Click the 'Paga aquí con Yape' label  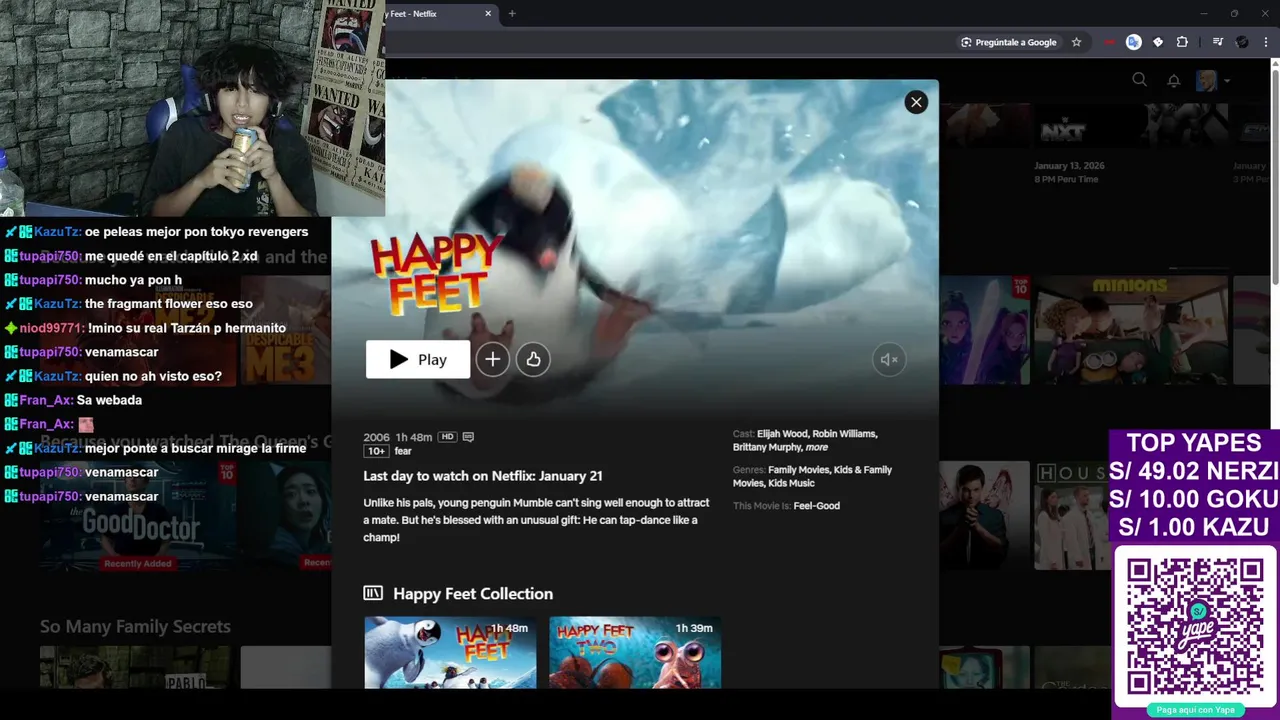tap(1195, 710)
